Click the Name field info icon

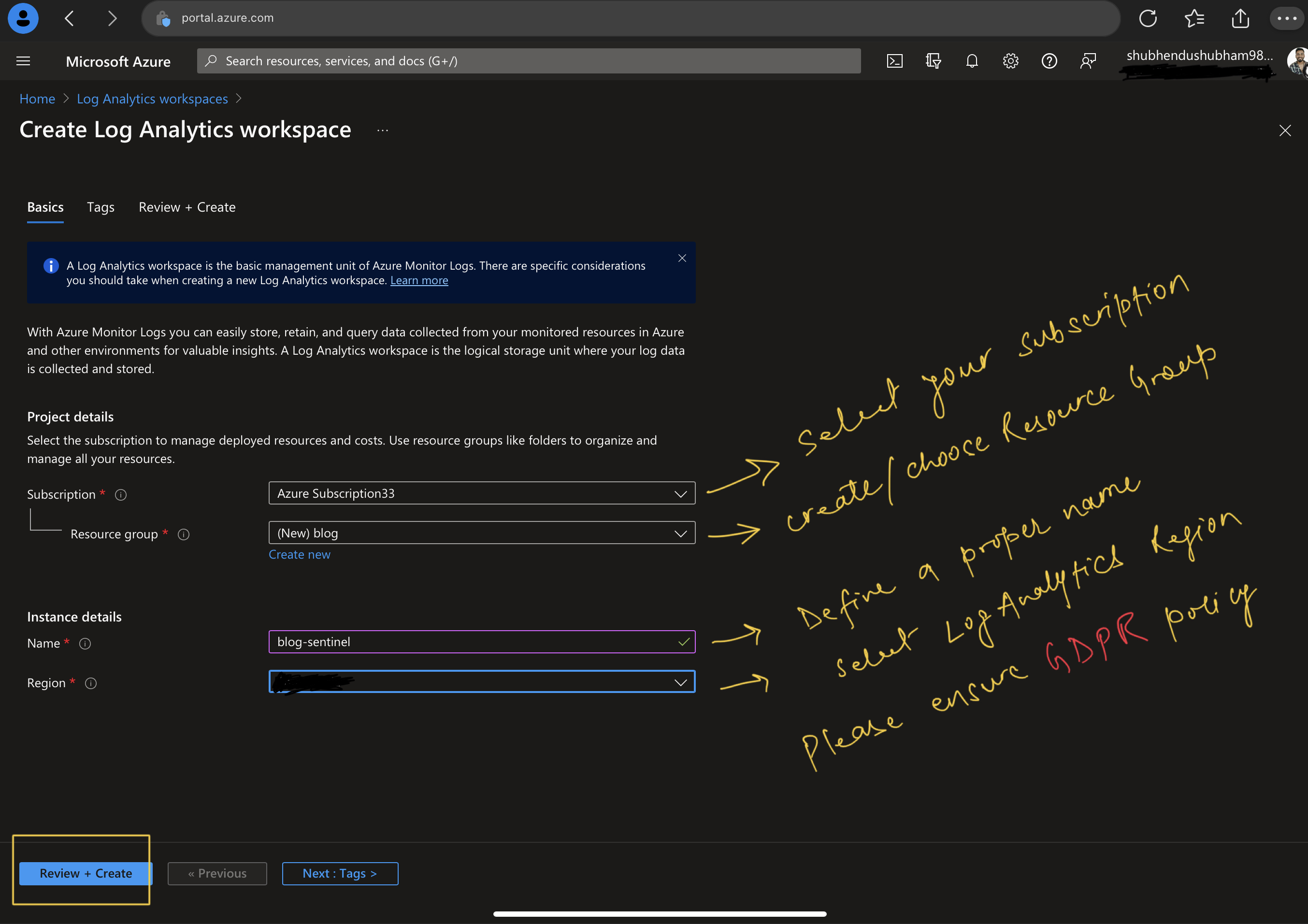(85, 644)
